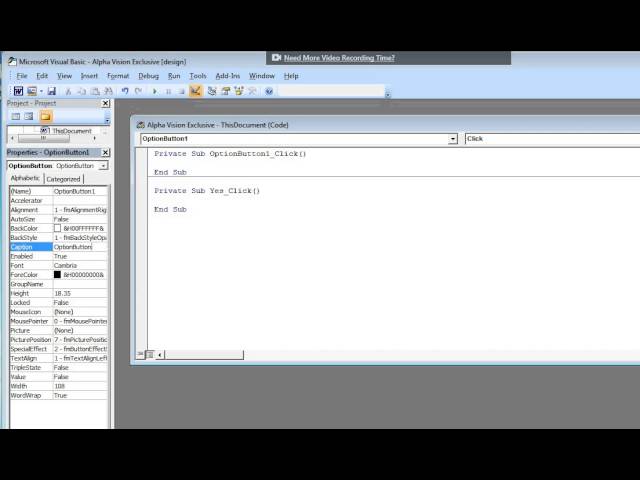The image size is (640, 480).
Task: Place cursor in Private Sub OptionButton1_Click line
Action: click(230, 154)
